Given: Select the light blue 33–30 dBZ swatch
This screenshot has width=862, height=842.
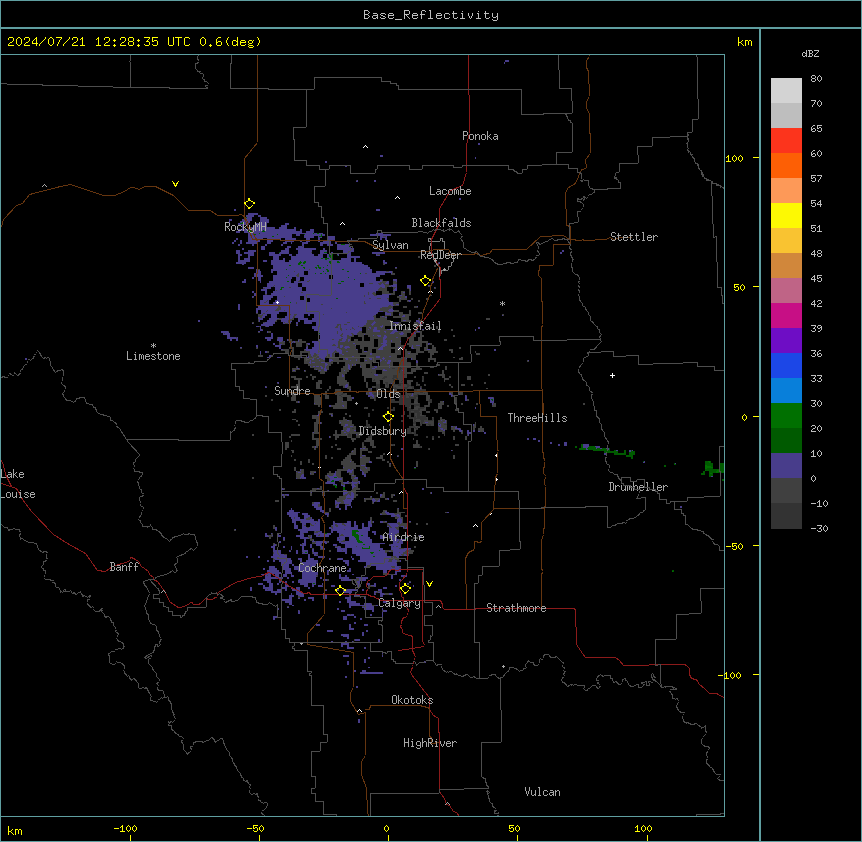Looking at the screenshot, I should click(x=786, y=391).
